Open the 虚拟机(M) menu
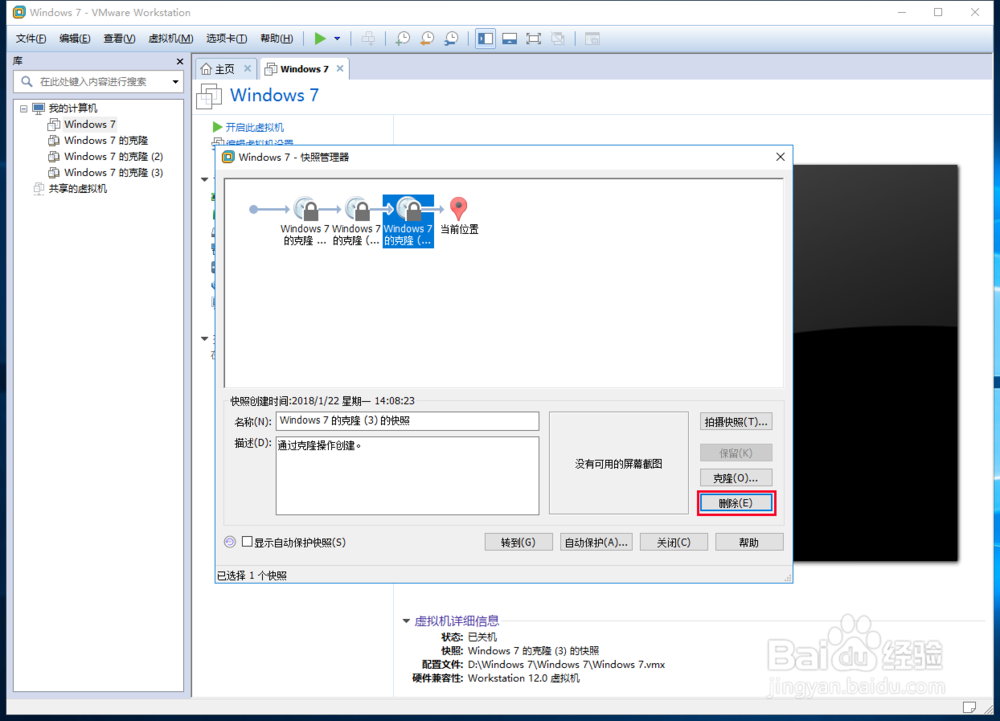 point(170,39)
